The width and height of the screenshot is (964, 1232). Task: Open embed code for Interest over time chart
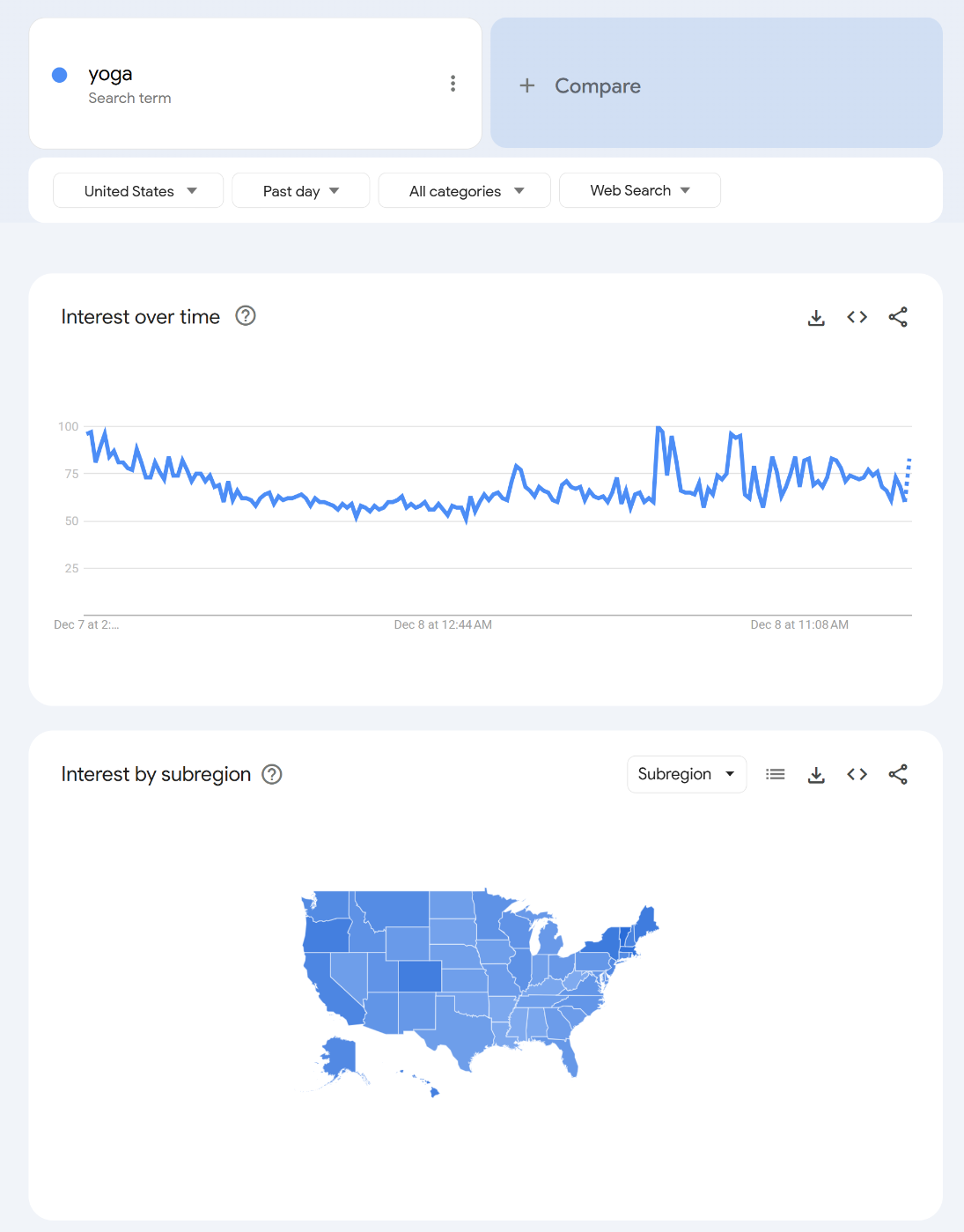857,317
